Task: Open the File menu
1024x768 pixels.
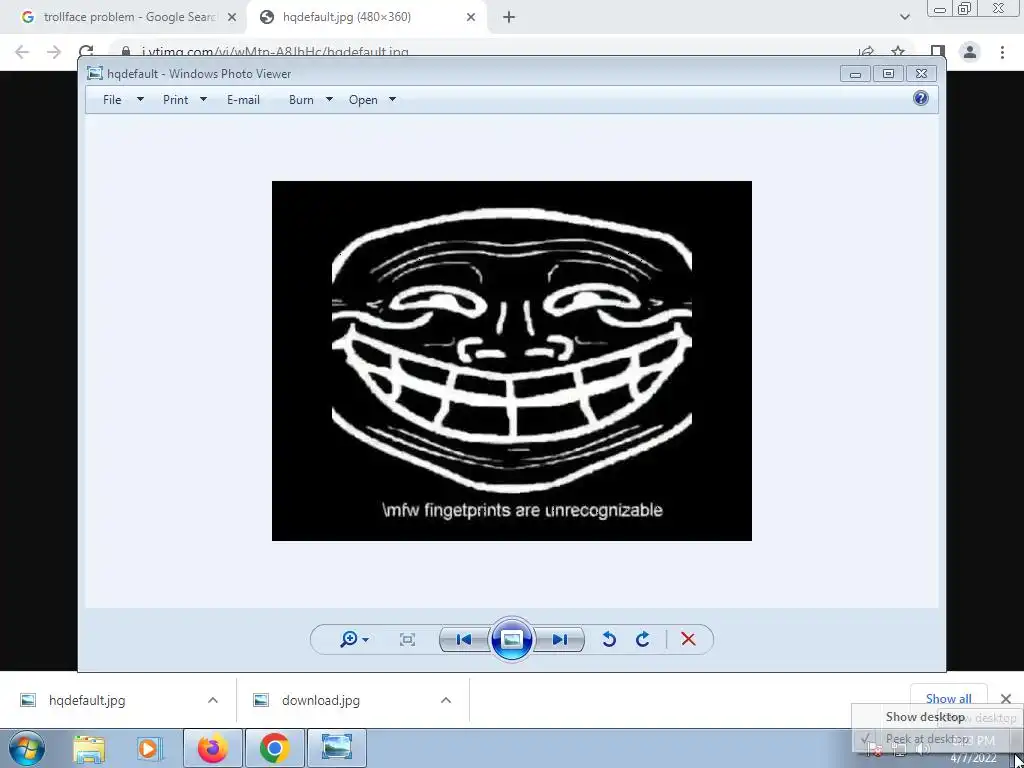Action: tap(112, 100)
